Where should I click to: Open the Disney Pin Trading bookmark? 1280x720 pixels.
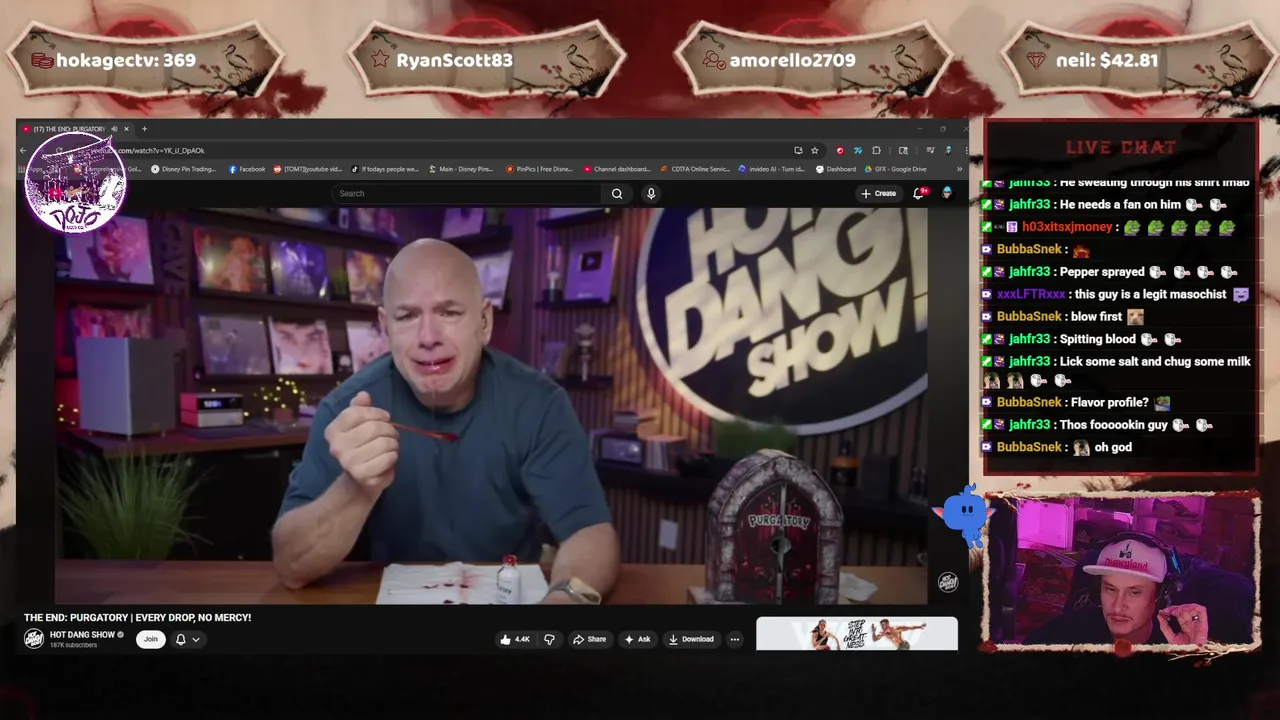[183, 169]
